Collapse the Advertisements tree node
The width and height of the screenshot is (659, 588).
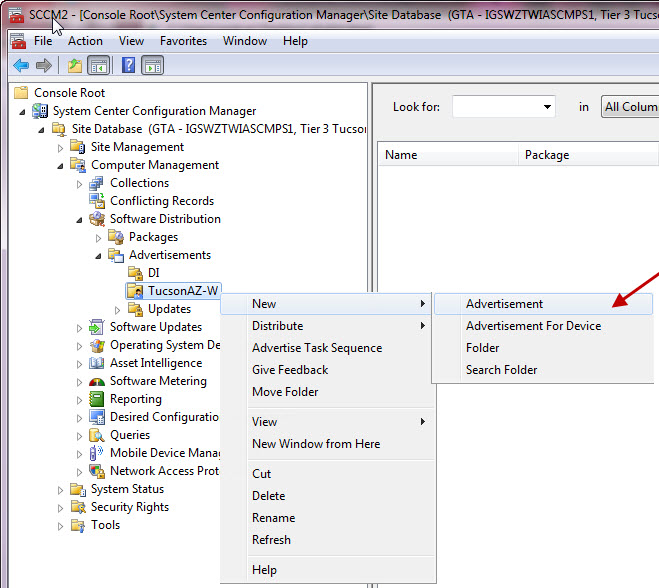click(98, 256)
